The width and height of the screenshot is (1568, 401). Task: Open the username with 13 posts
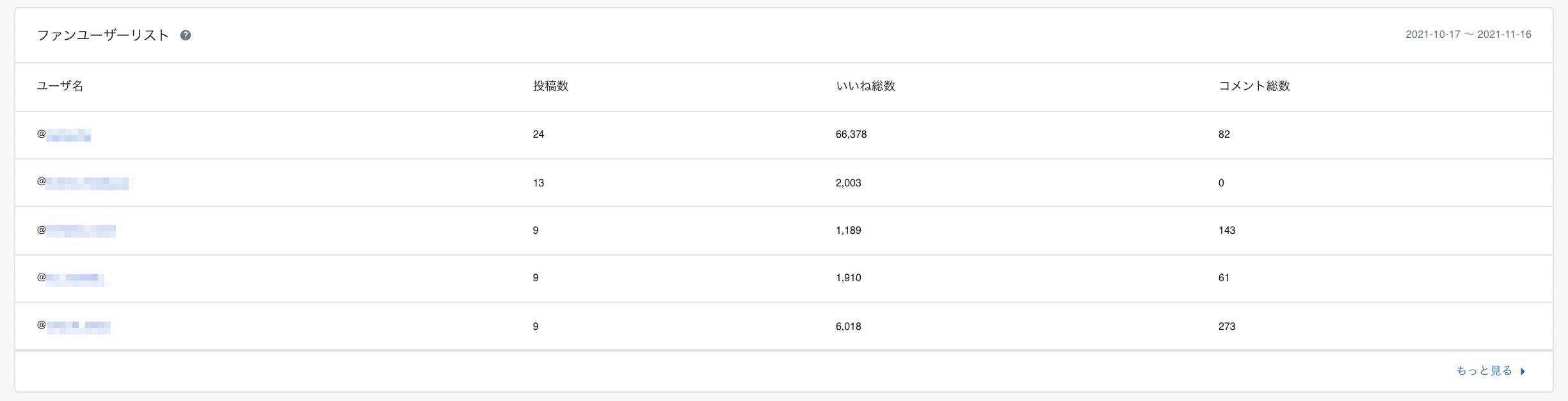83,183
